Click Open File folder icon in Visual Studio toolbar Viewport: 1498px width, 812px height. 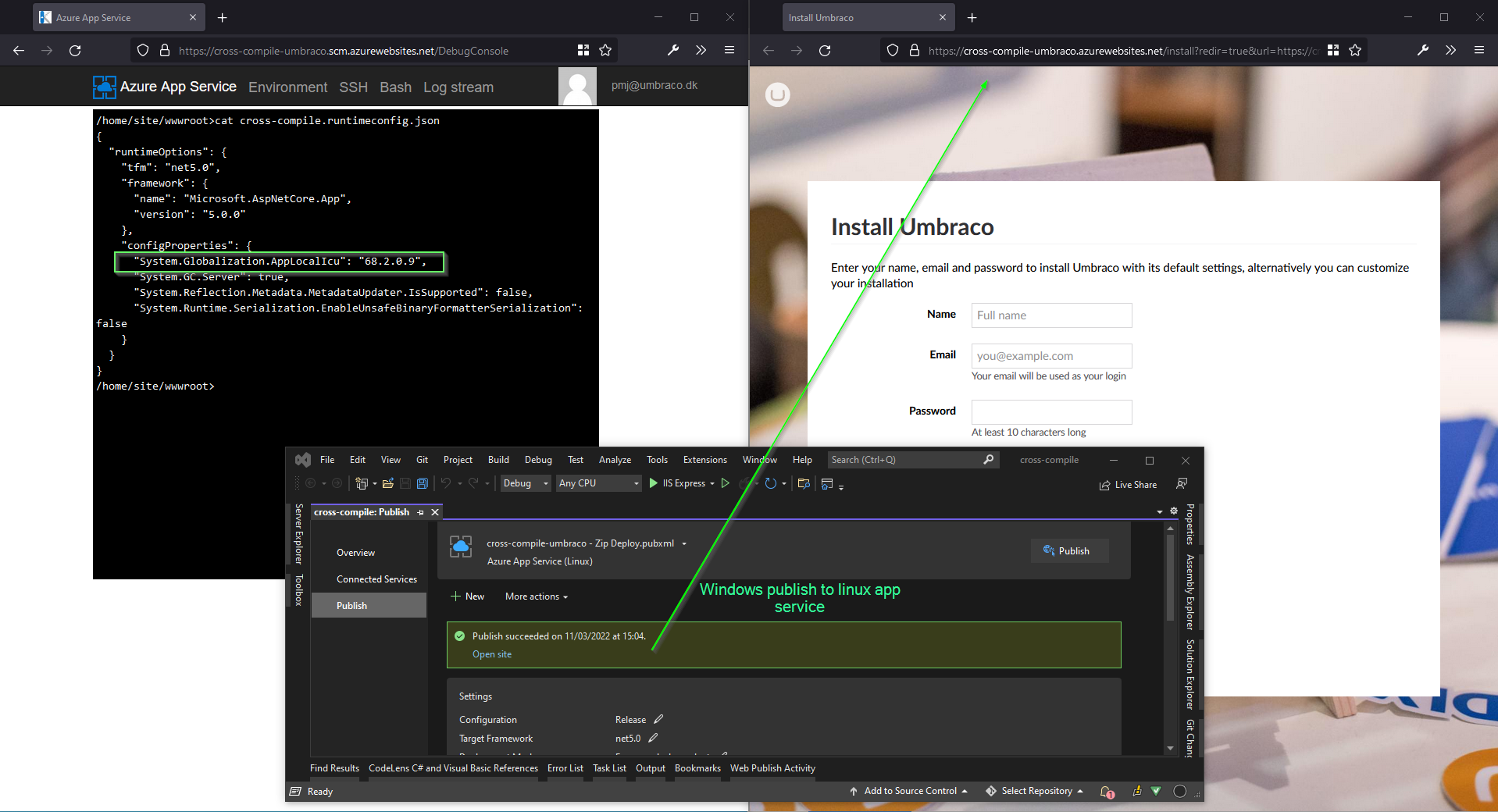388,483
